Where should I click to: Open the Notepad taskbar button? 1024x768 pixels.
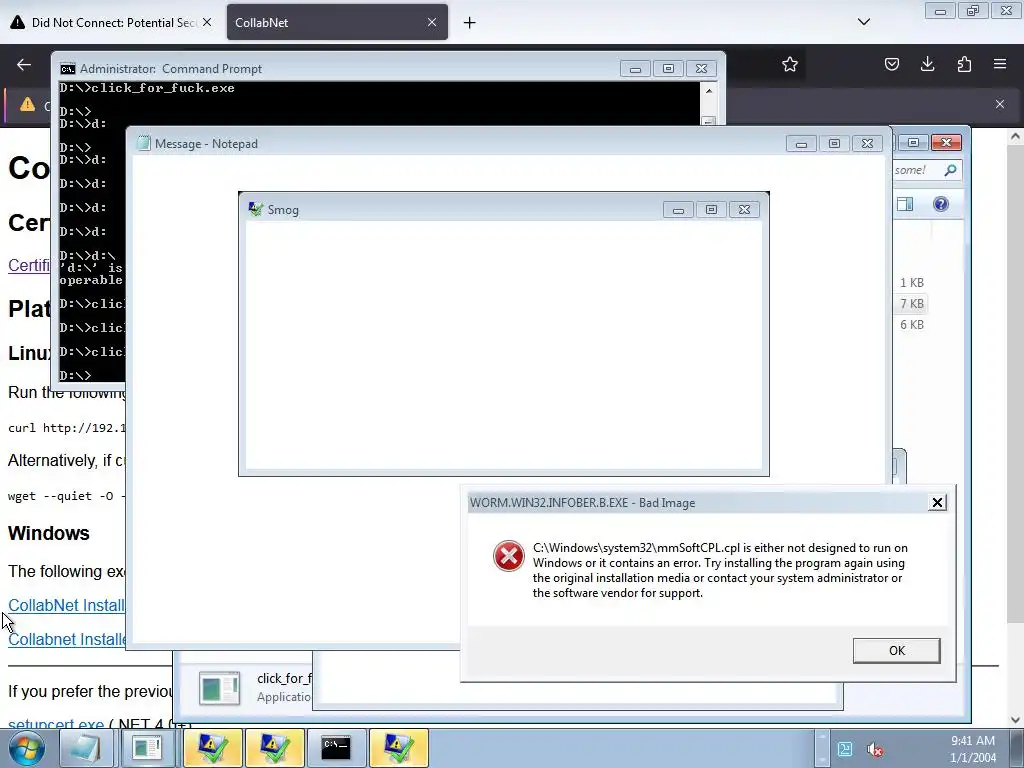click(x=86, y=748)
